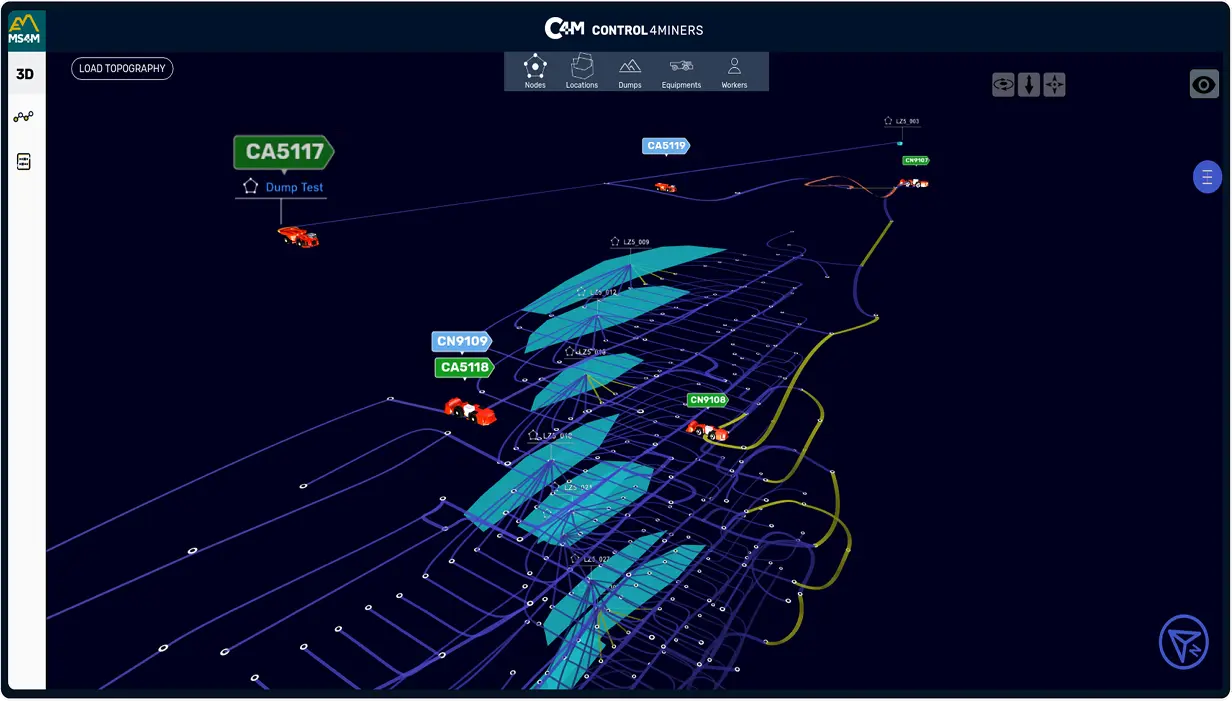Image resolution: width=1232 pixels, height=701 pixels.
Task: Select the CA5117 equipment label
Action: pos(284,152)
